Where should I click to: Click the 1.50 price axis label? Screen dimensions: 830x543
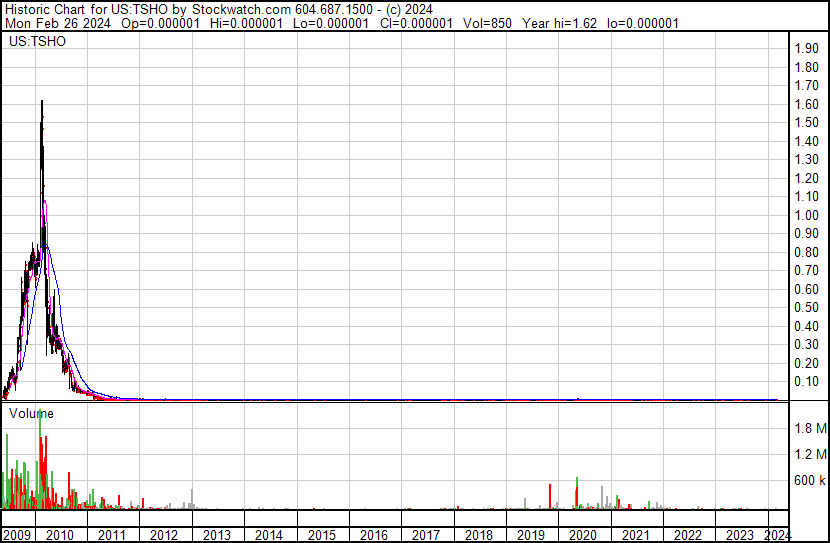pyautogui.click(x=807, y=122)
